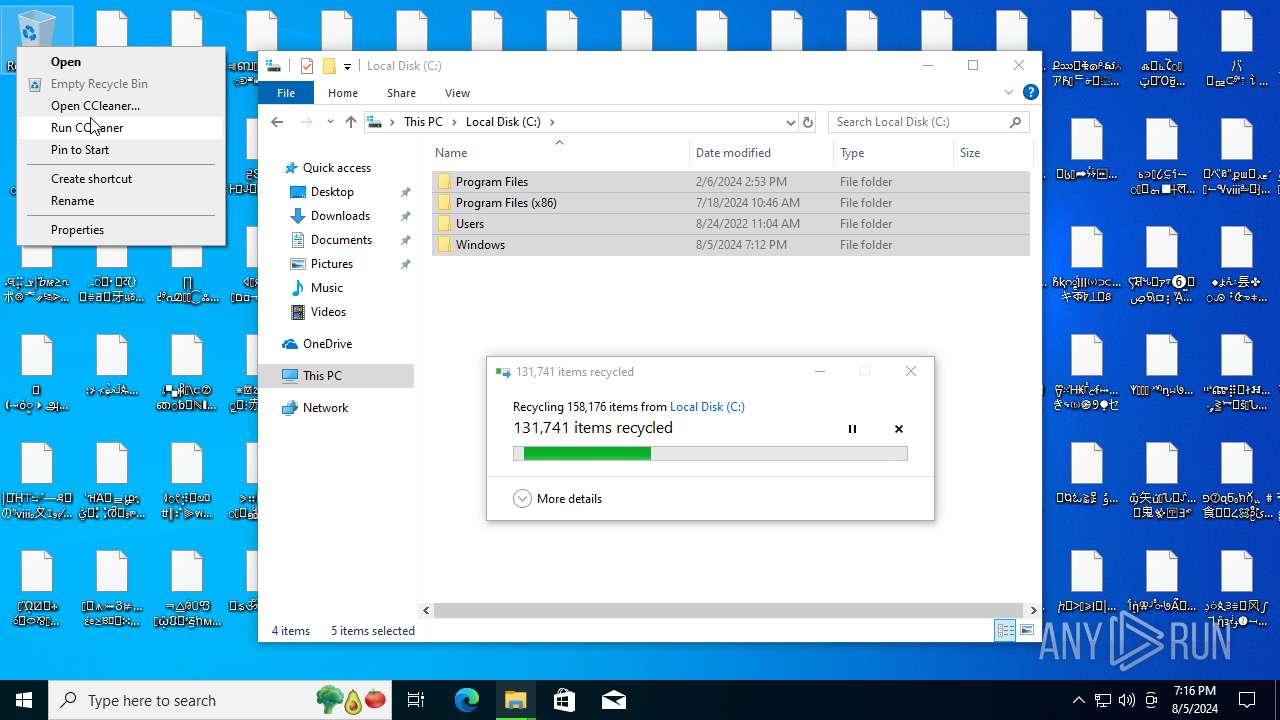Choose Rename from context menu

120,201
